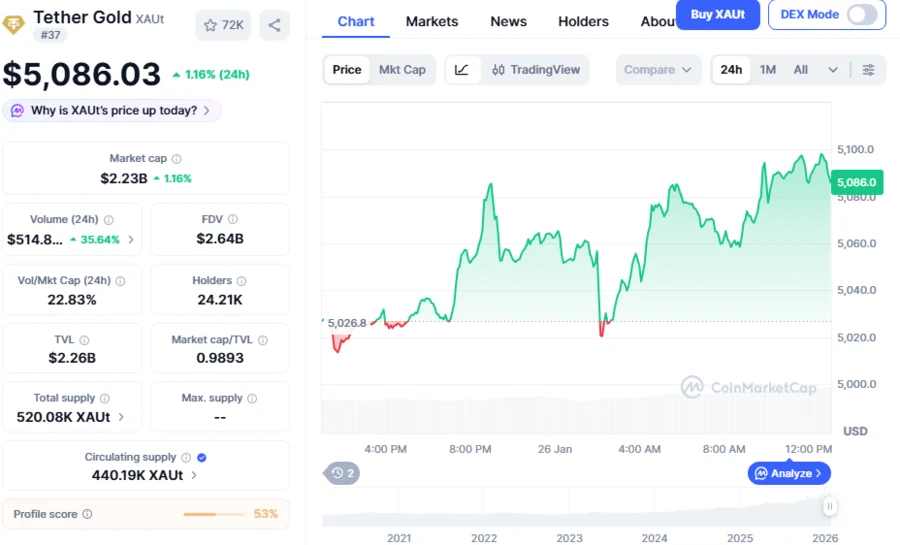Screen dimensions: 900x545
Task: Switch to TradingView chart mode
Action: (x=535, y=70)
